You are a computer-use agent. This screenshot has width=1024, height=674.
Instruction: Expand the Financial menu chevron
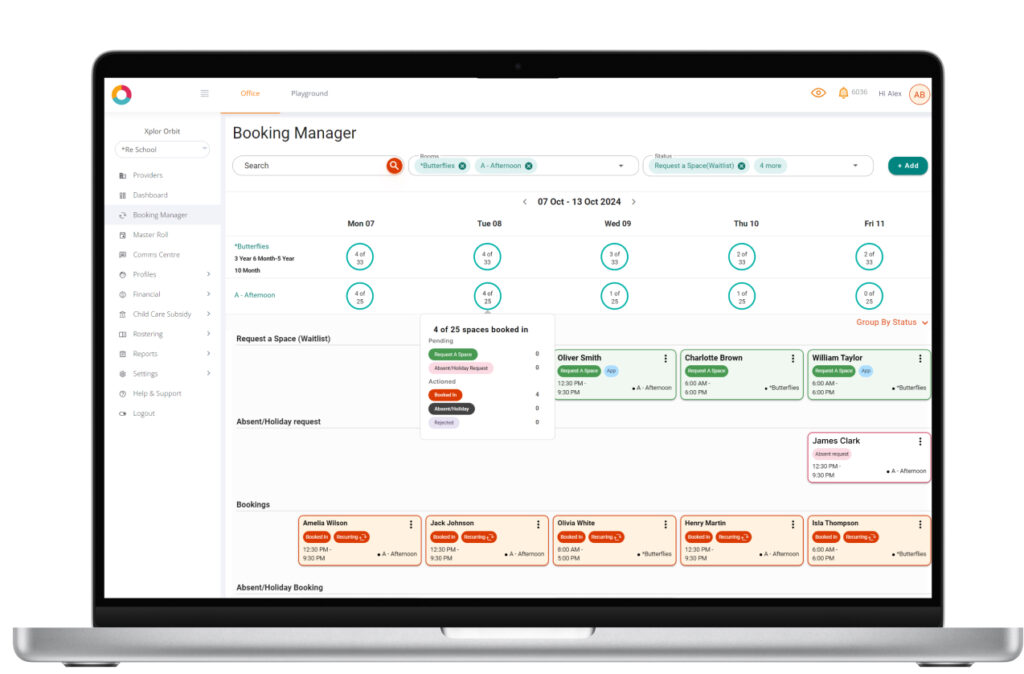208,295
